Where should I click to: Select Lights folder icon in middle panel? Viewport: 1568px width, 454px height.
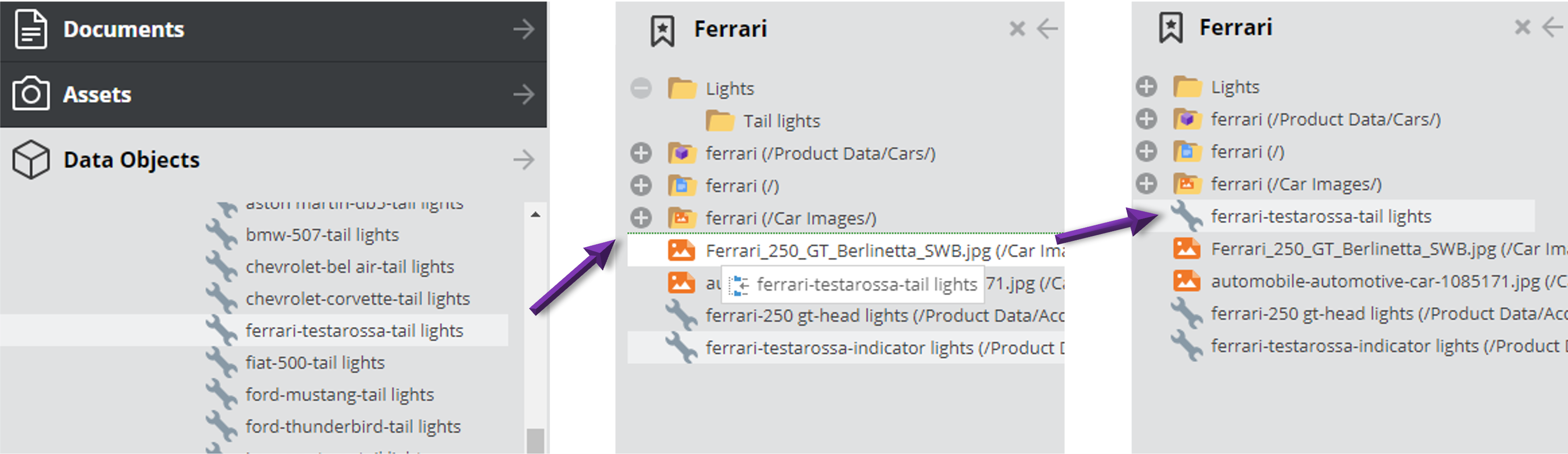point(682,89)
